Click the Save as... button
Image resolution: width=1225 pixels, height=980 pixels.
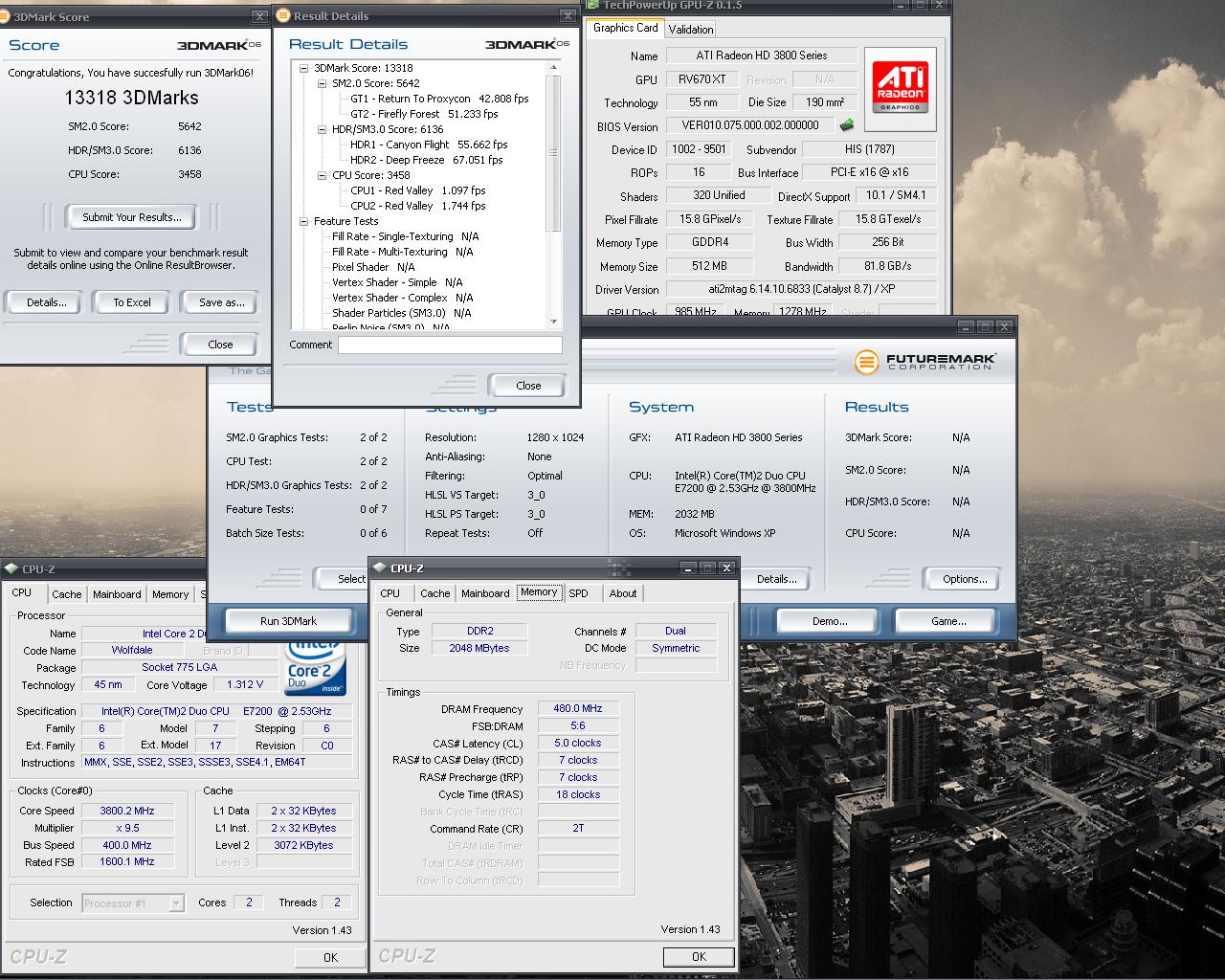click(221, 302)
